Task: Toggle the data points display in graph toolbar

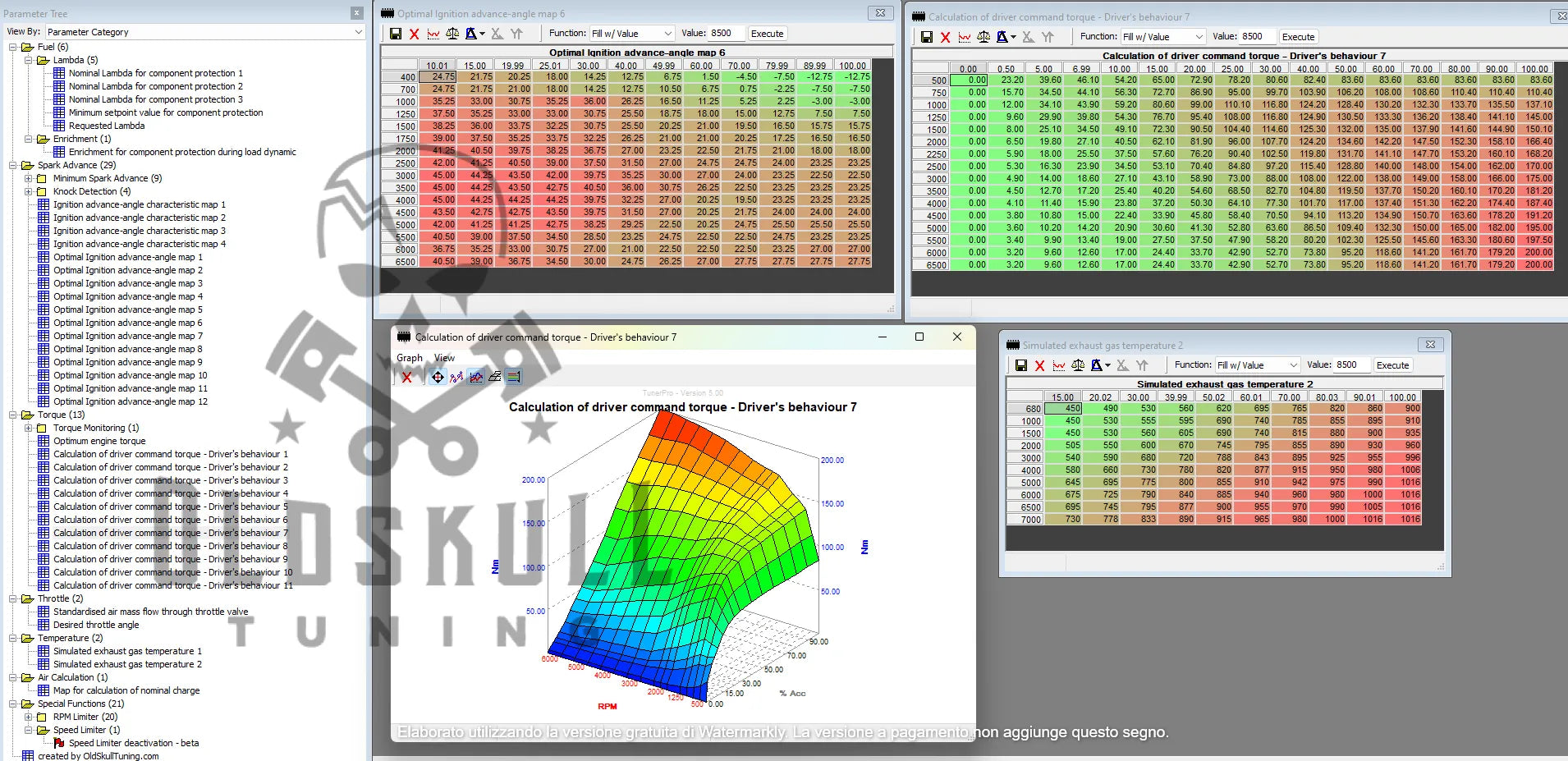Action: (456, 377)
